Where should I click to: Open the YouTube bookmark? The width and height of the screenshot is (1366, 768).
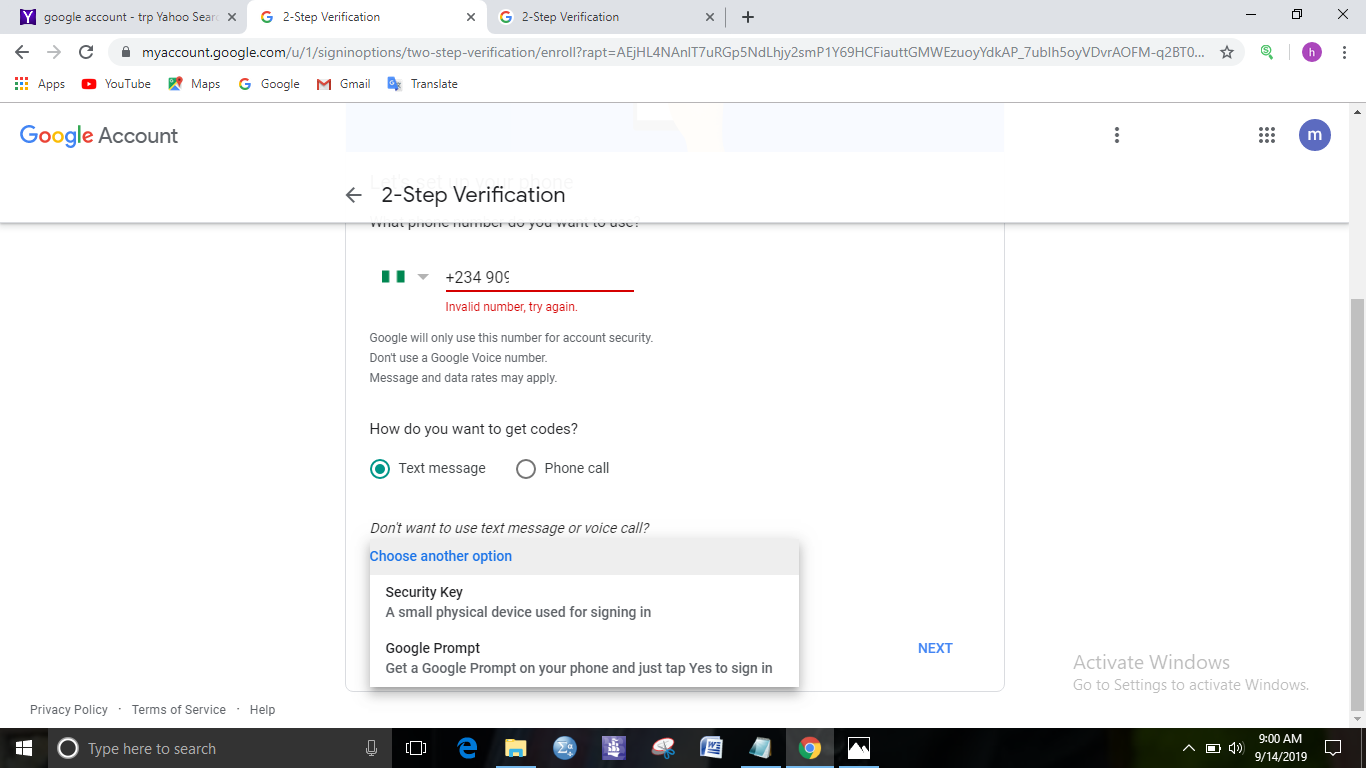coord(116,84)
